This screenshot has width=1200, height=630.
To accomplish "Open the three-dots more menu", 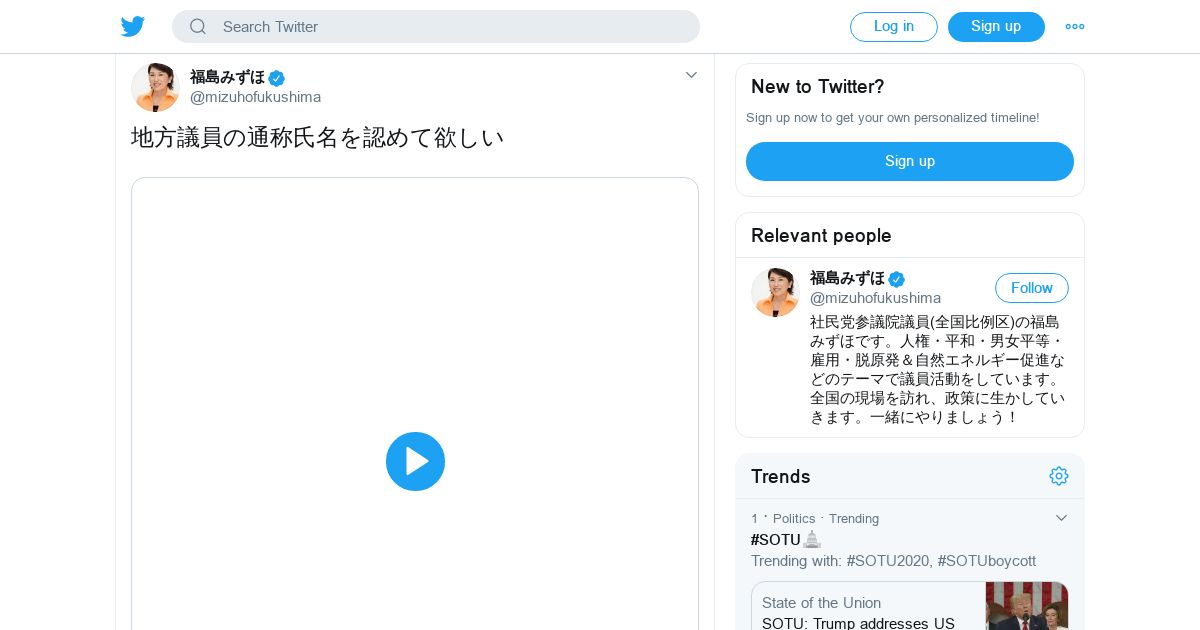I will point(1075,27).
